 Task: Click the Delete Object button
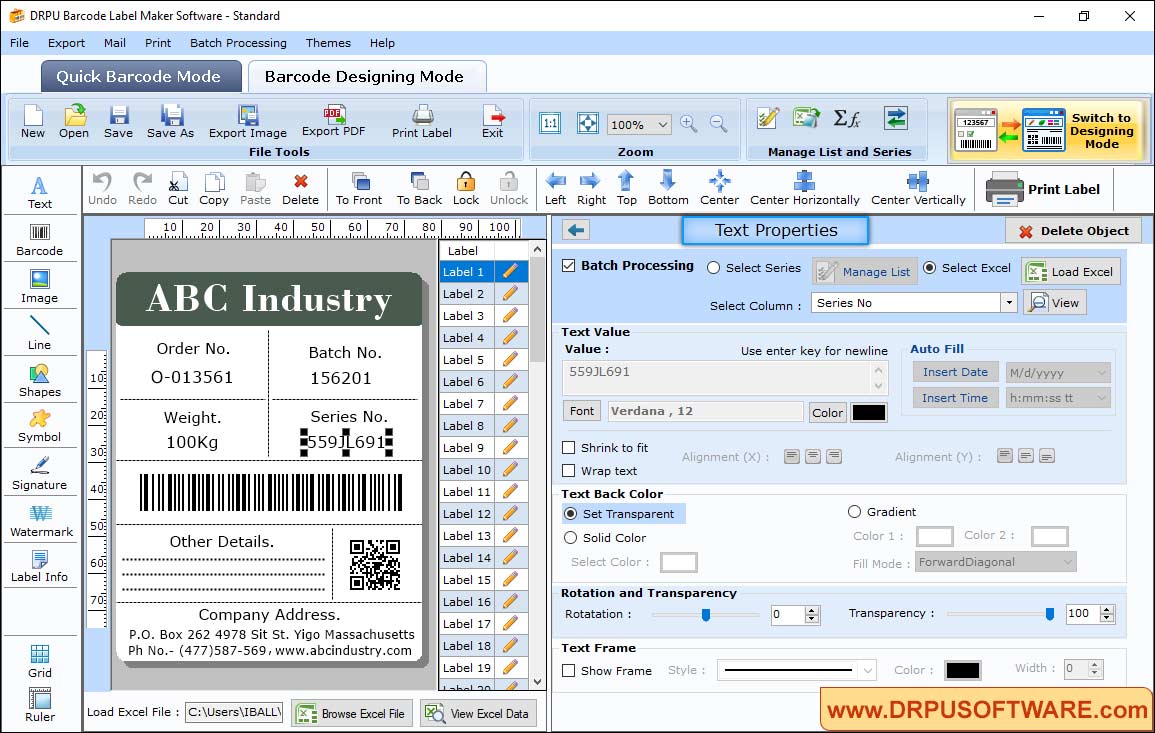pyautogui.click(x=1073, y=231)
